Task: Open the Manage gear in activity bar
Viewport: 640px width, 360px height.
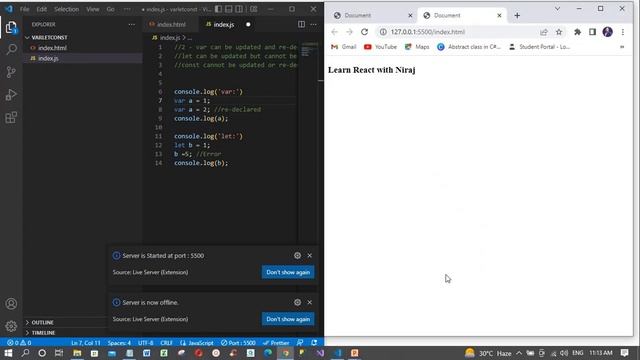Action: (11, 326)
